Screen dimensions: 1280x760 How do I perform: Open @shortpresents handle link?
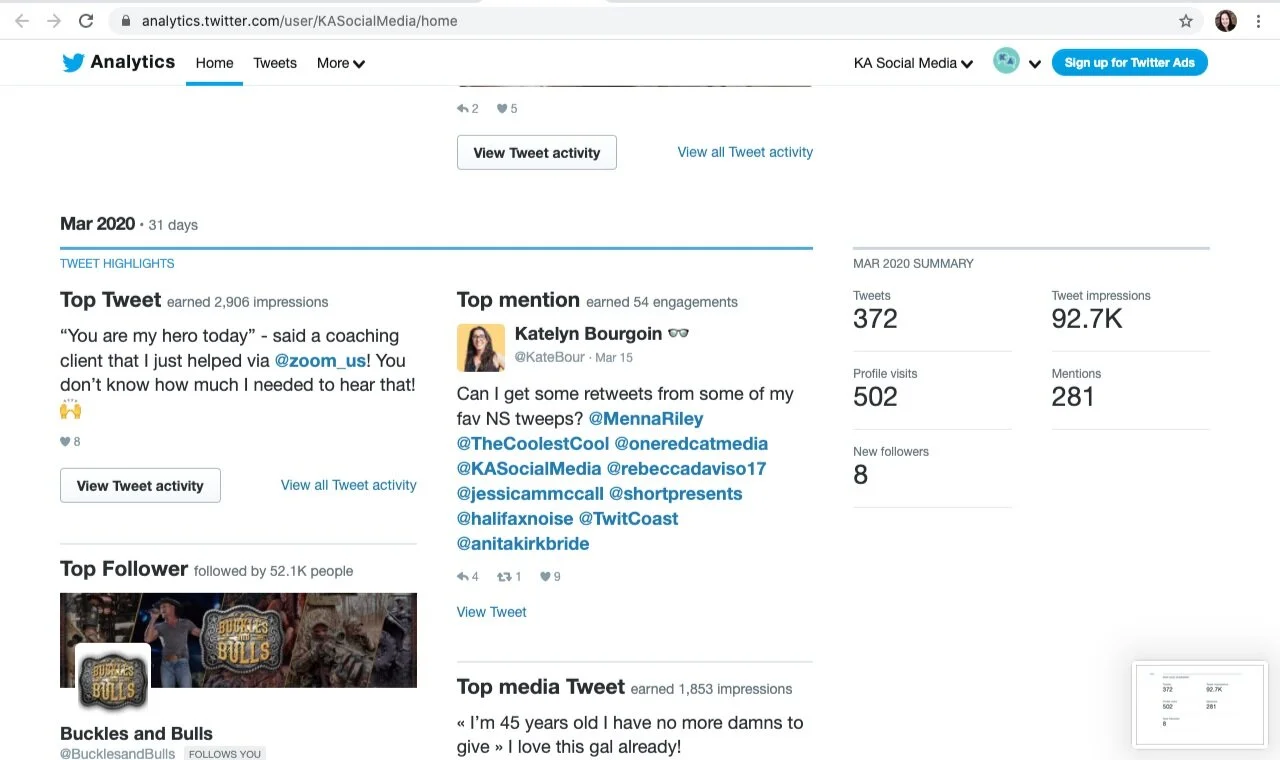pyautogui.click(x=676, y=494)
